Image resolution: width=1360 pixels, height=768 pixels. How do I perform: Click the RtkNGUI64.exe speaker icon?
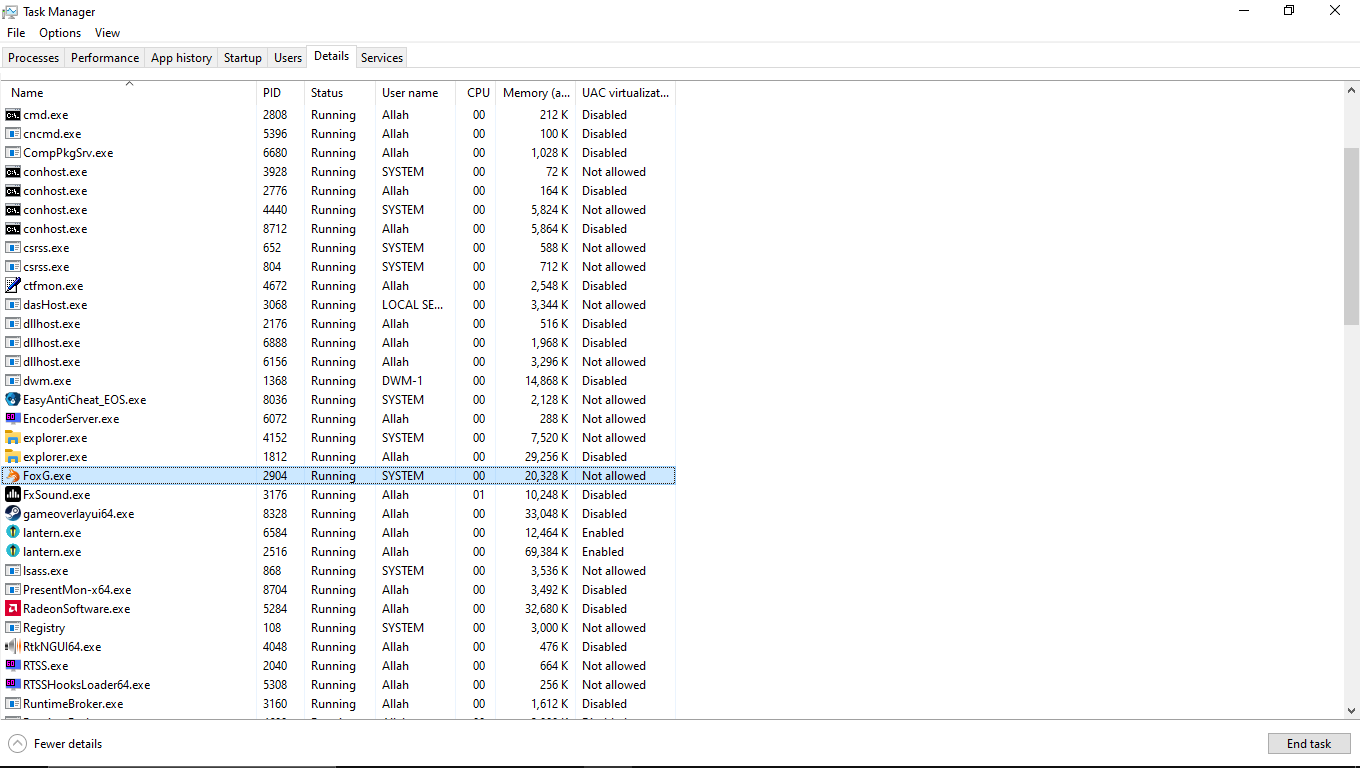[13, 647]
